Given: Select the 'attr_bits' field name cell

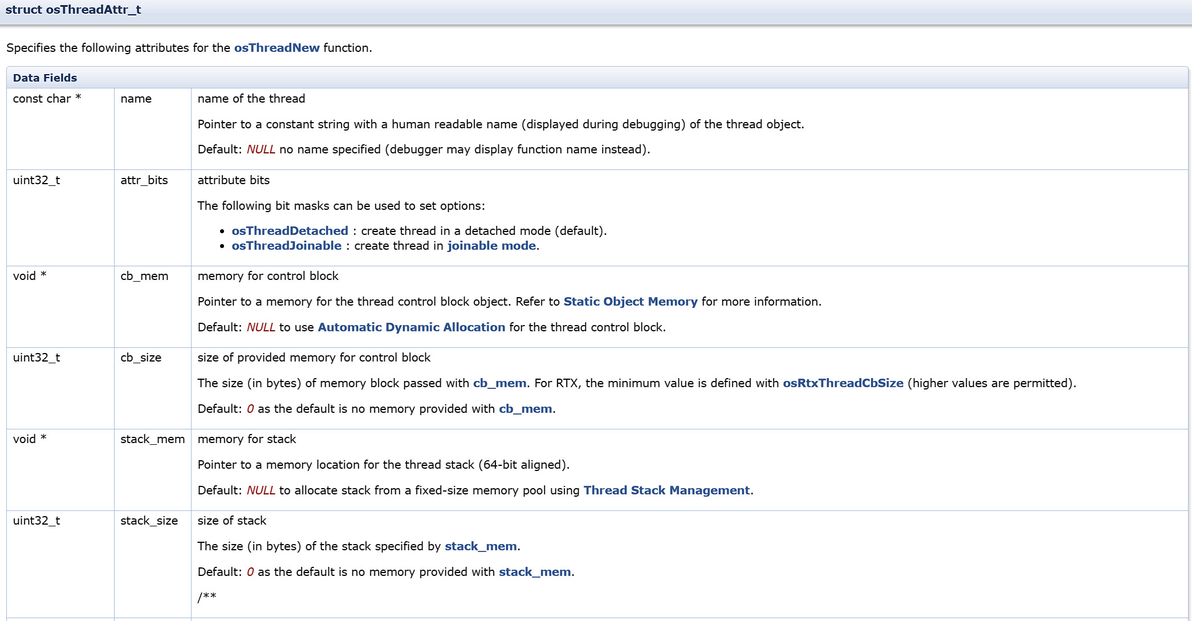Looking at the screenshot, I should 144,180.
